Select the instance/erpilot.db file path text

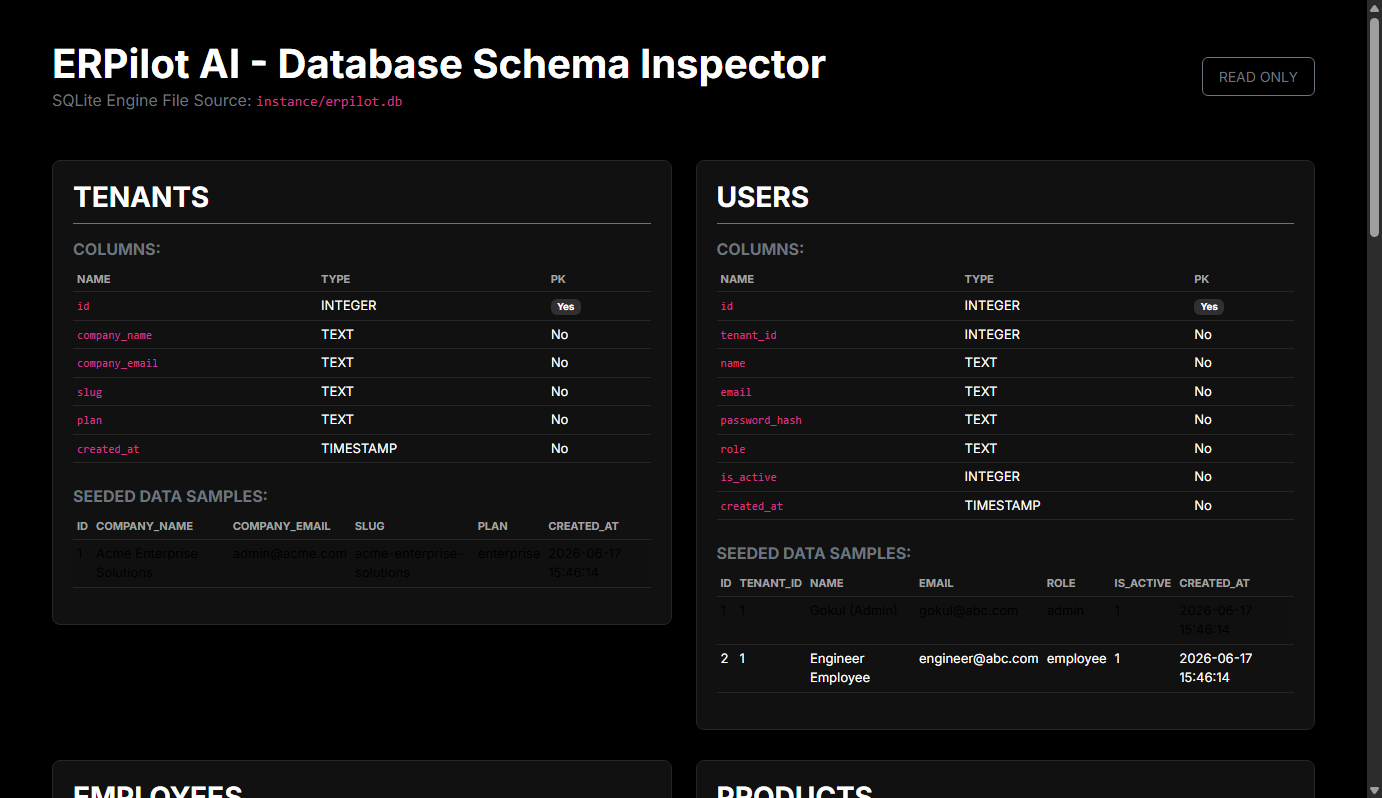click(x=329, y=102)
